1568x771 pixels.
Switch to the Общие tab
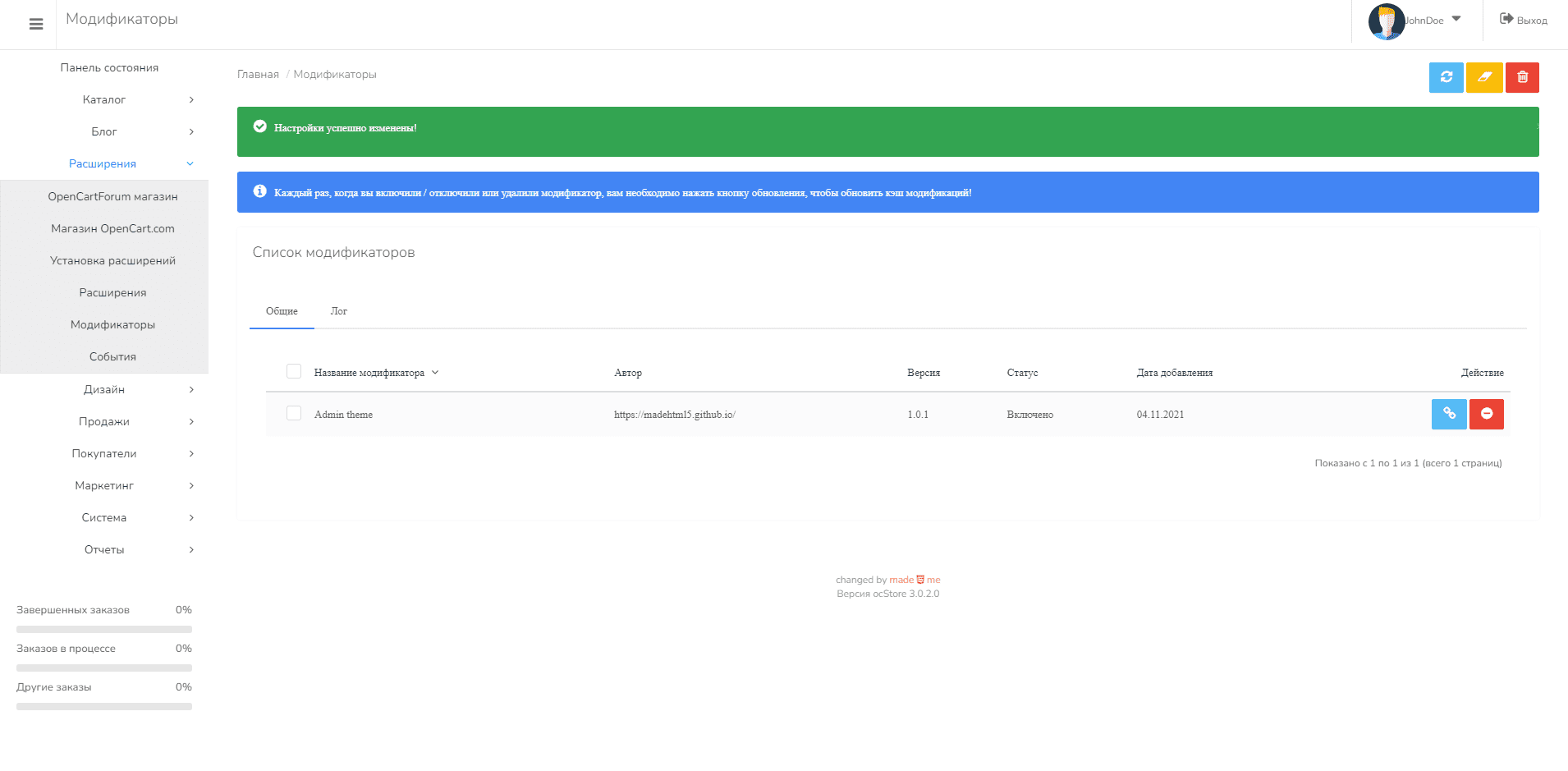point(282,311)
